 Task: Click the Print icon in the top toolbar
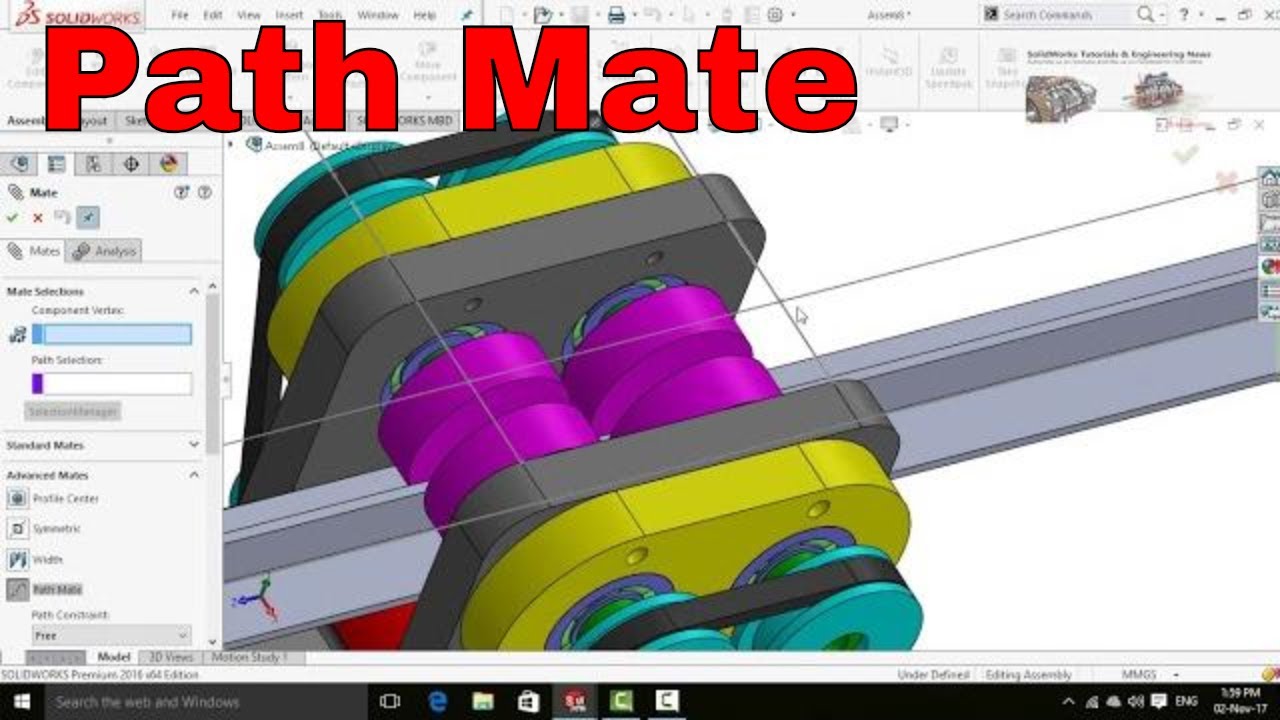pyautogui.click(x=617, y=15)
